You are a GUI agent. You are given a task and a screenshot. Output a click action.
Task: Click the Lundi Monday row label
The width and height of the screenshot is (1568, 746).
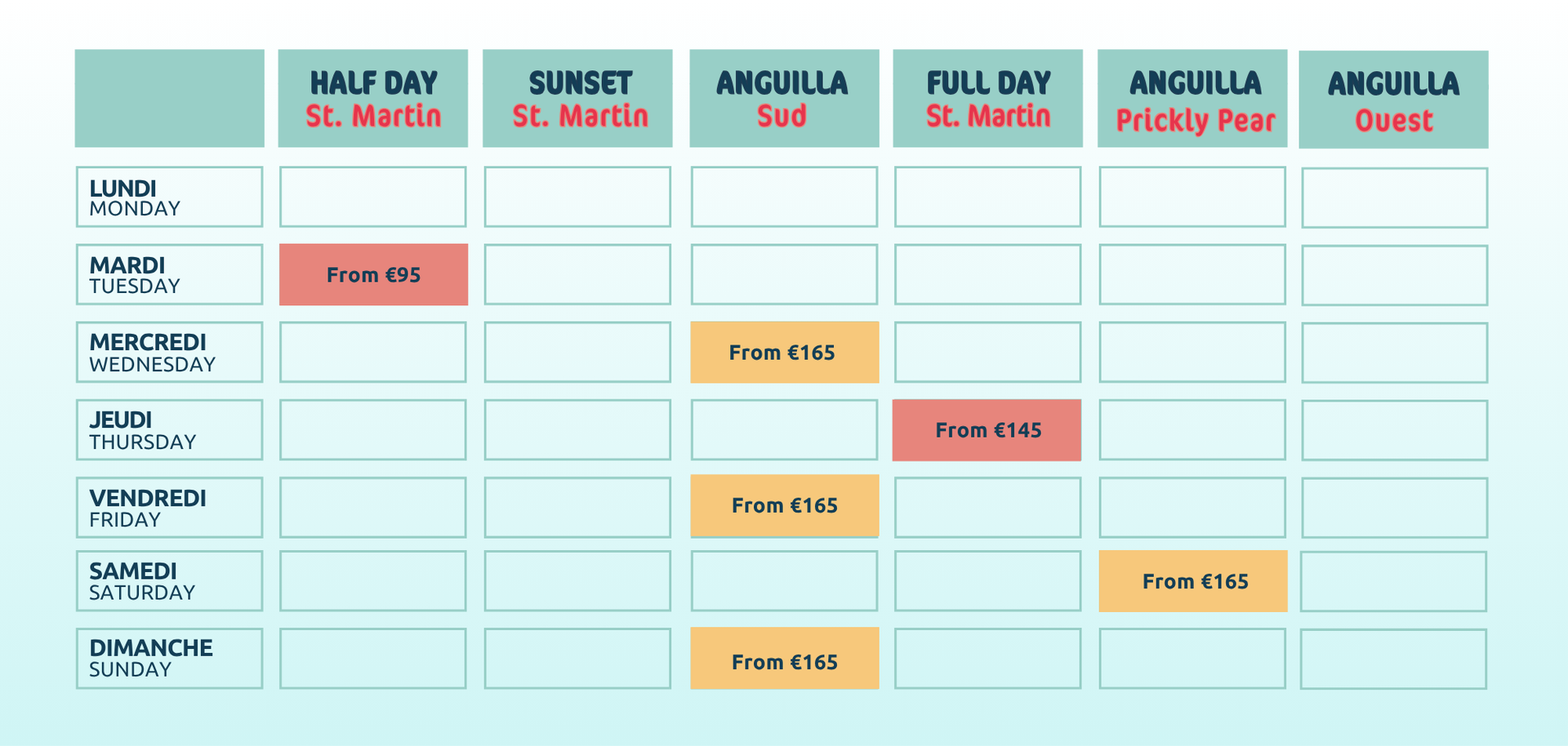pos(169,197)
